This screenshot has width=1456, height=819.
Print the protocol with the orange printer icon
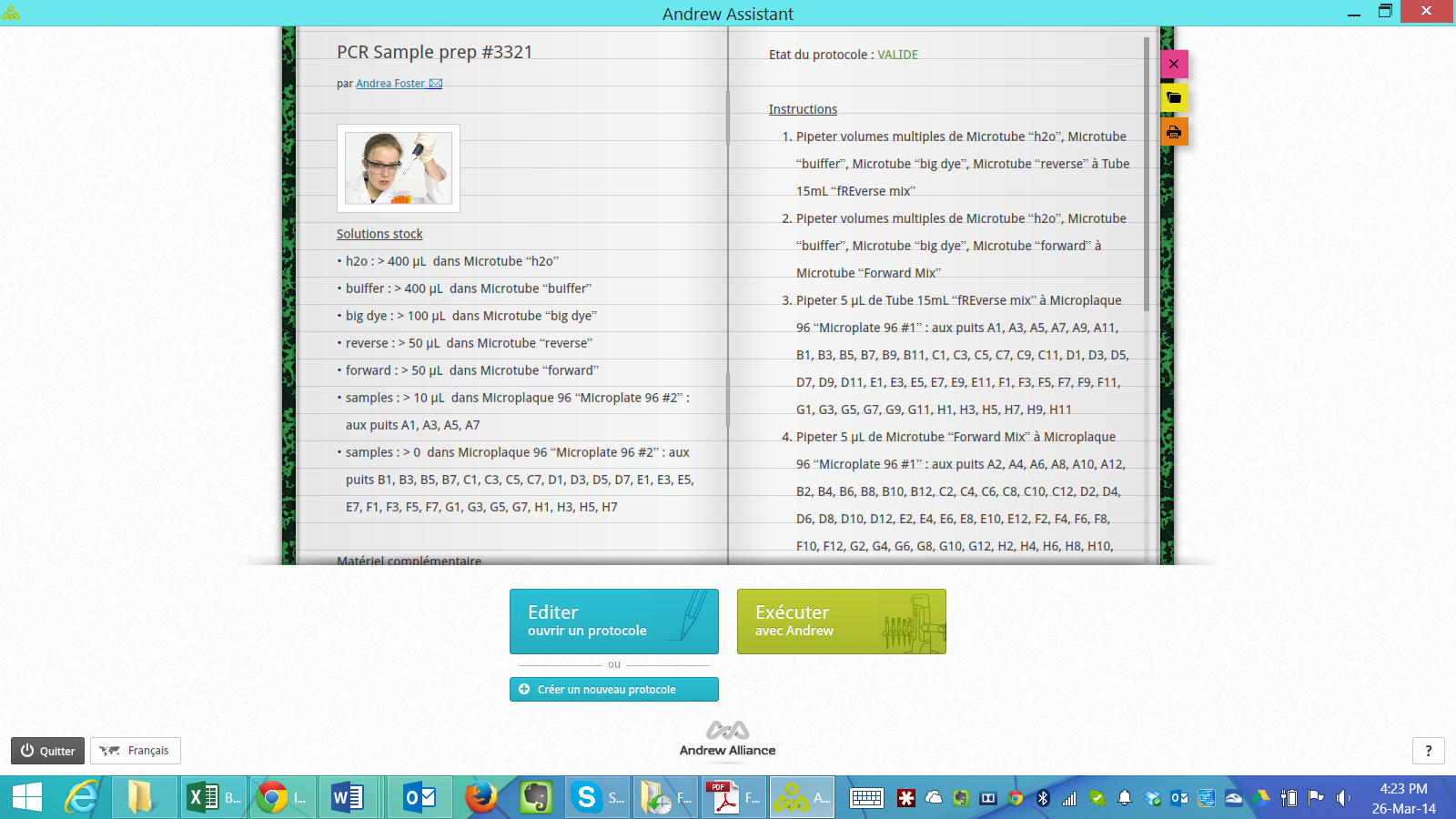[x=1174, y=132]
